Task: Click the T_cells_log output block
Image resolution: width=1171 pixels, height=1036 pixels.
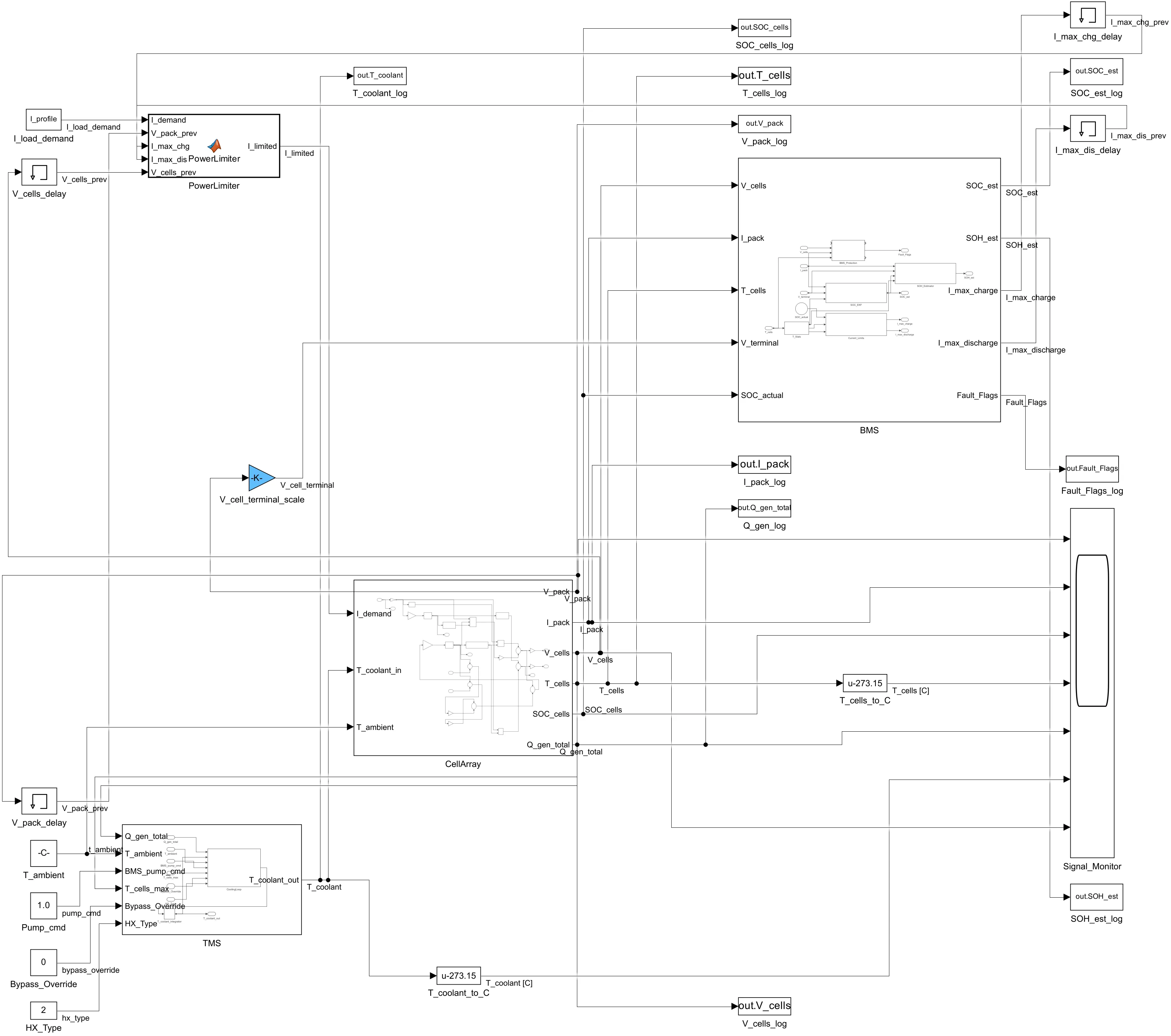Action: pyautogui.click(x=764, y=75)
